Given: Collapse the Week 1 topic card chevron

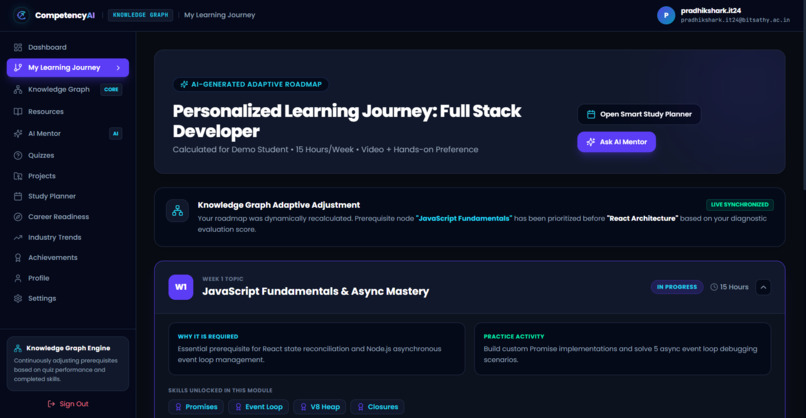Looking at the screenshot, I should click(x=763, y=287).
